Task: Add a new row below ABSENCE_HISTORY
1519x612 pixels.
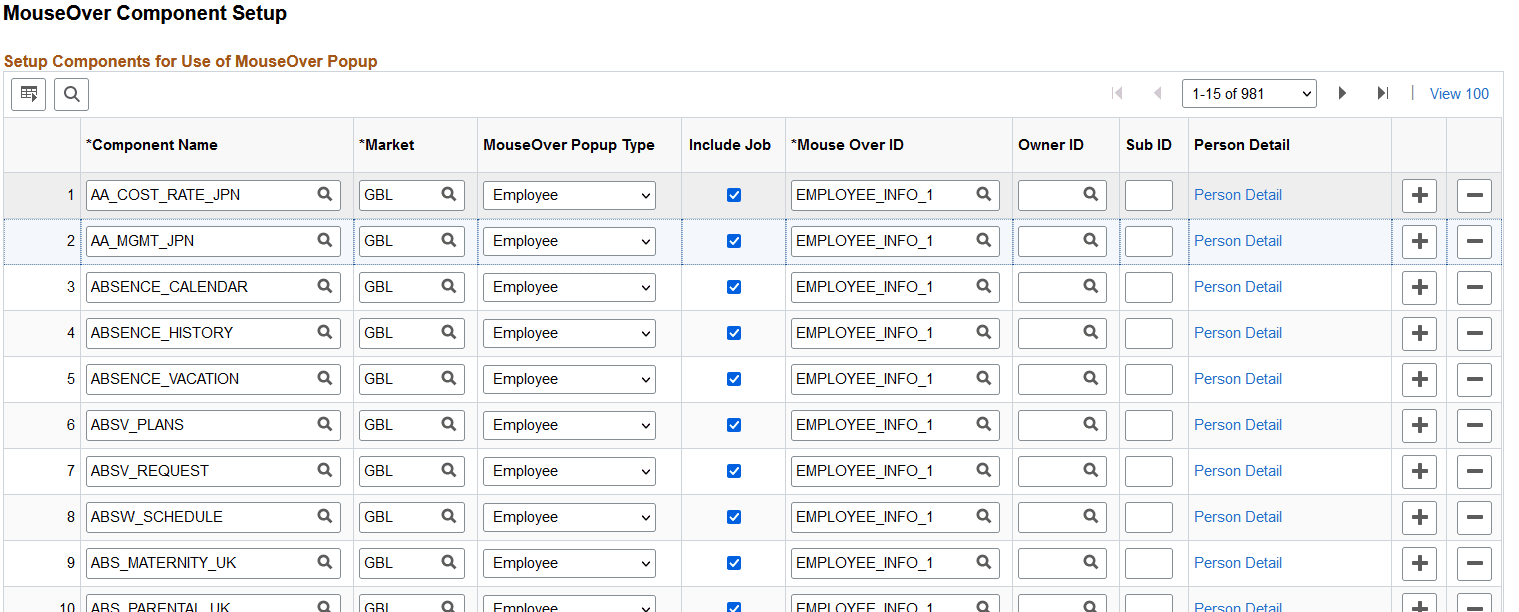Action: (x=1419, y=333)
